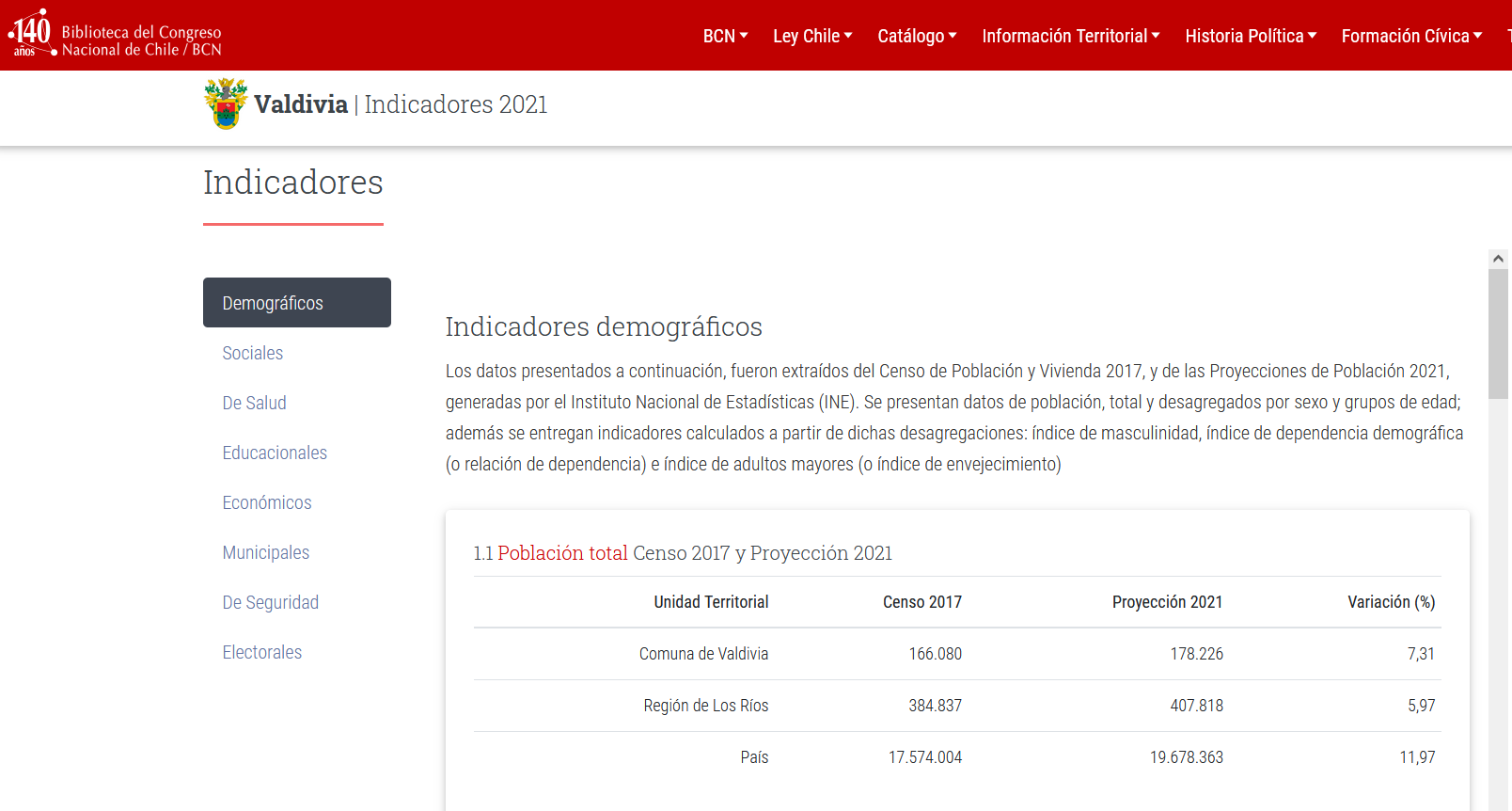The height and width of the screenshot is (811, 1512).
Task: Click the variation value 11,97
Action: 1417,757
